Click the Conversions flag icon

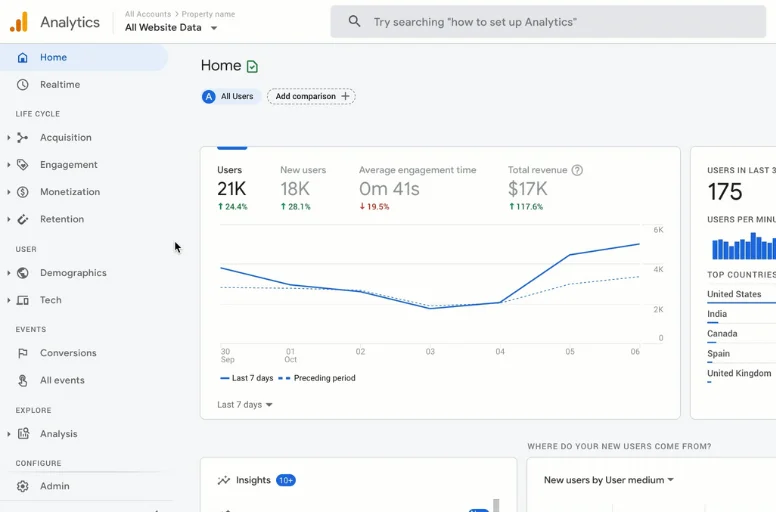coord(23,353)
